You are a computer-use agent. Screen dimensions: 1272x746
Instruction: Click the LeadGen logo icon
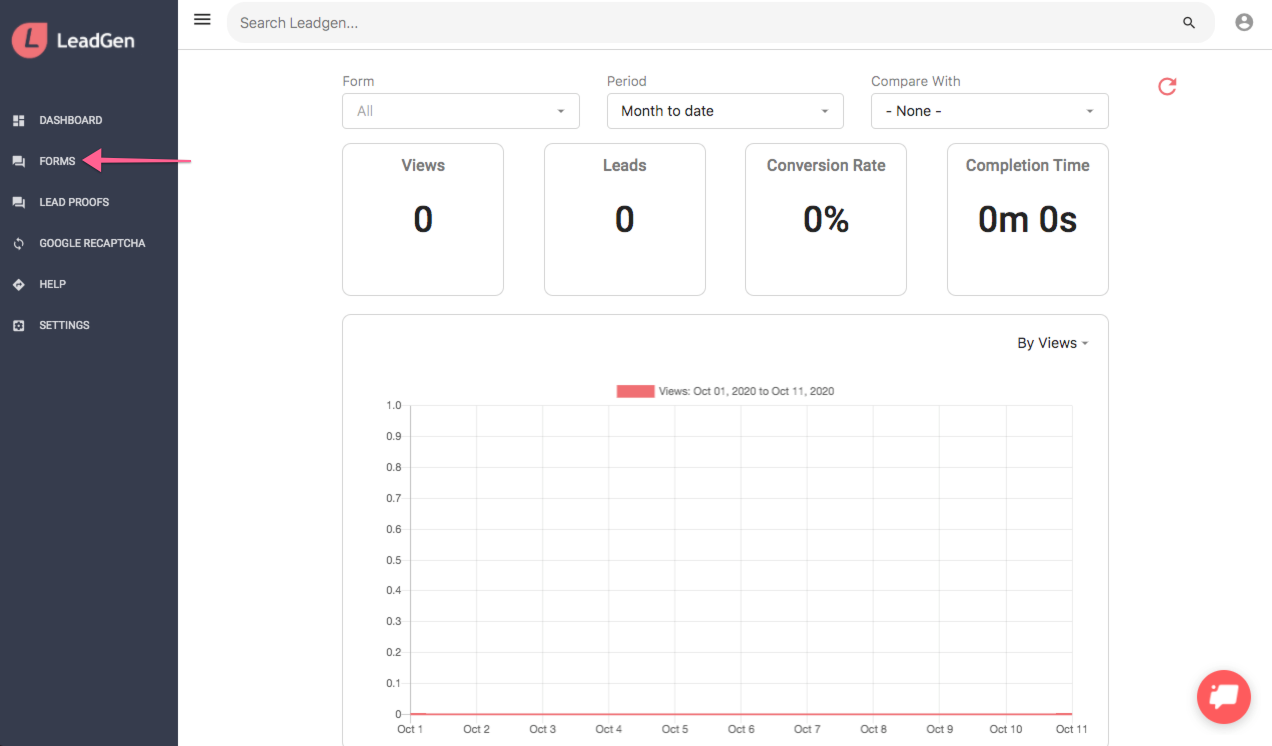(30, 40)
